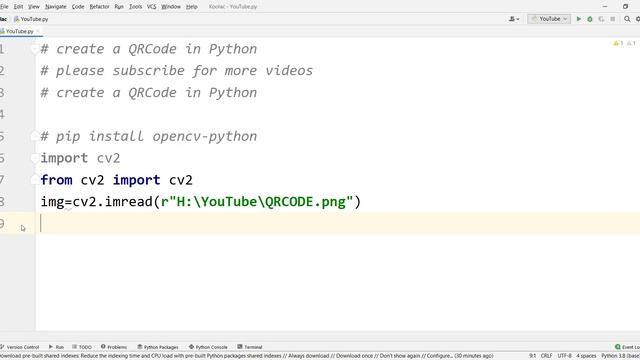
Task: Click the fold marker beside from cv2 import cv2
Action: 35,180
